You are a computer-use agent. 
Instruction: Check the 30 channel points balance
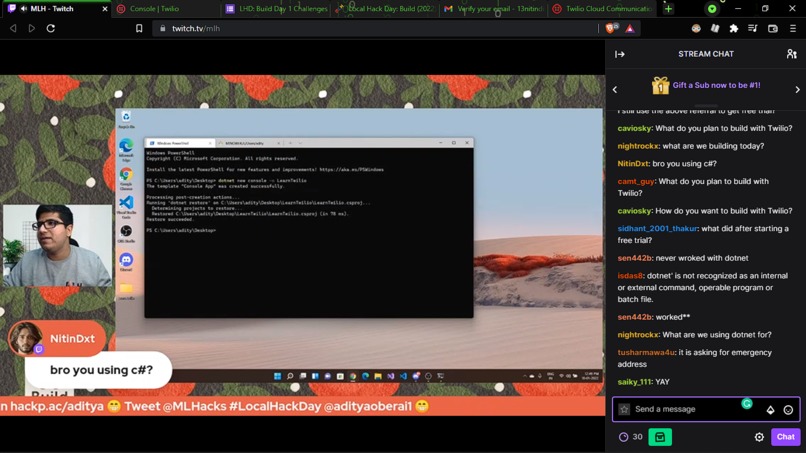point(631,437)
